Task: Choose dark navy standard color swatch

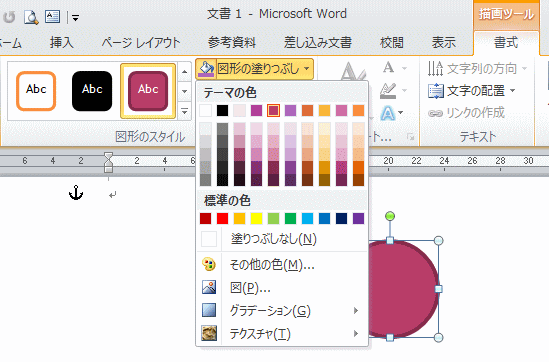Action: click(x=341, y=218)
